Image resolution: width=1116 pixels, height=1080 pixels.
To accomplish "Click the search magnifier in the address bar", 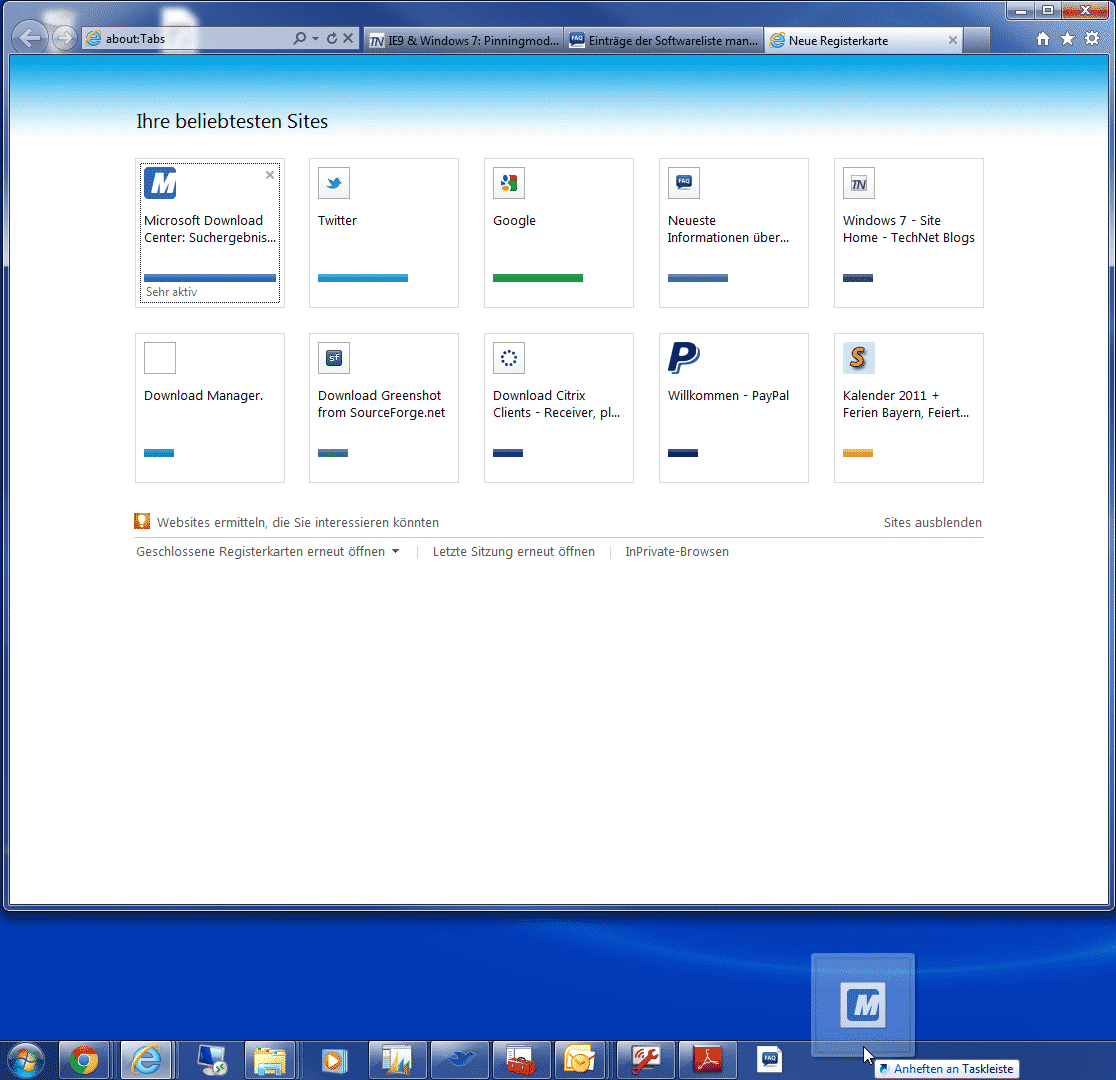I will coord(300,38).
